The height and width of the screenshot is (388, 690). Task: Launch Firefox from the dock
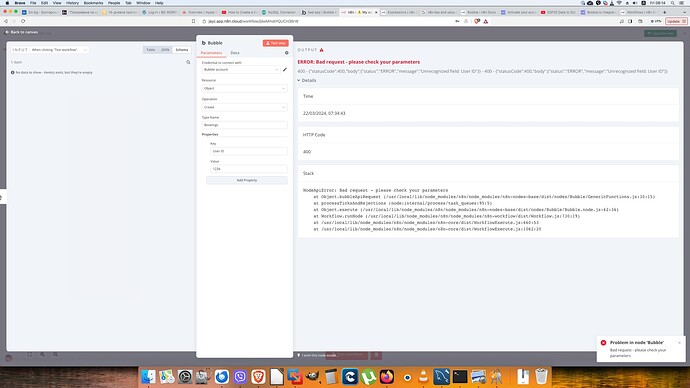pyautogui.click(x=387, y=377)
